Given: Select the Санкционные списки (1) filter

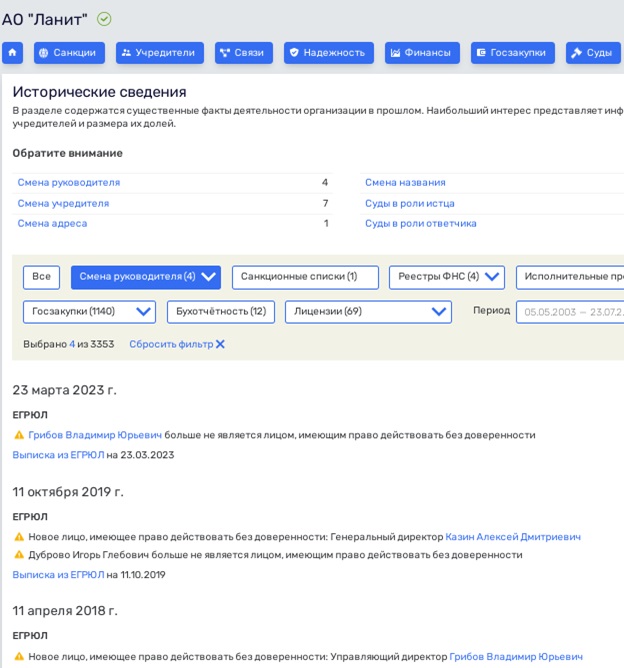Looking at the screenshot, I should [305, 277].
